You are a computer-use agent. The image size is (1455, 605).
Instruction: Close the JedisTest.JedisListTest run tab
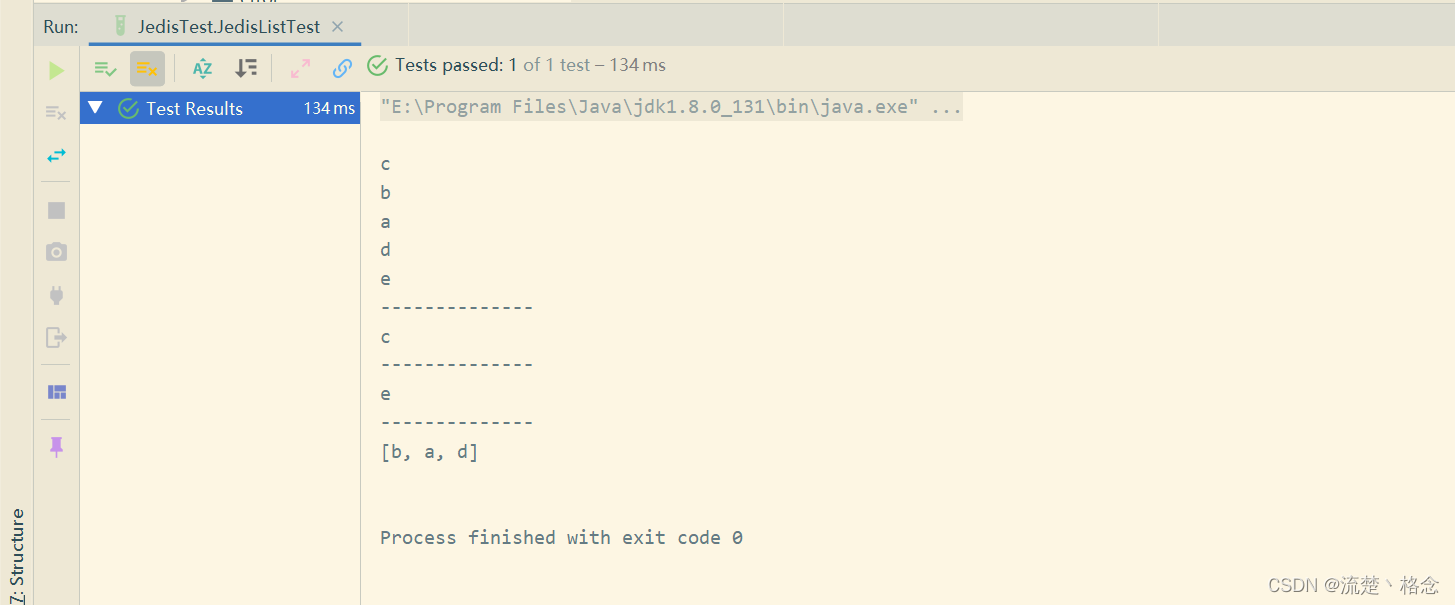point(337,27)
